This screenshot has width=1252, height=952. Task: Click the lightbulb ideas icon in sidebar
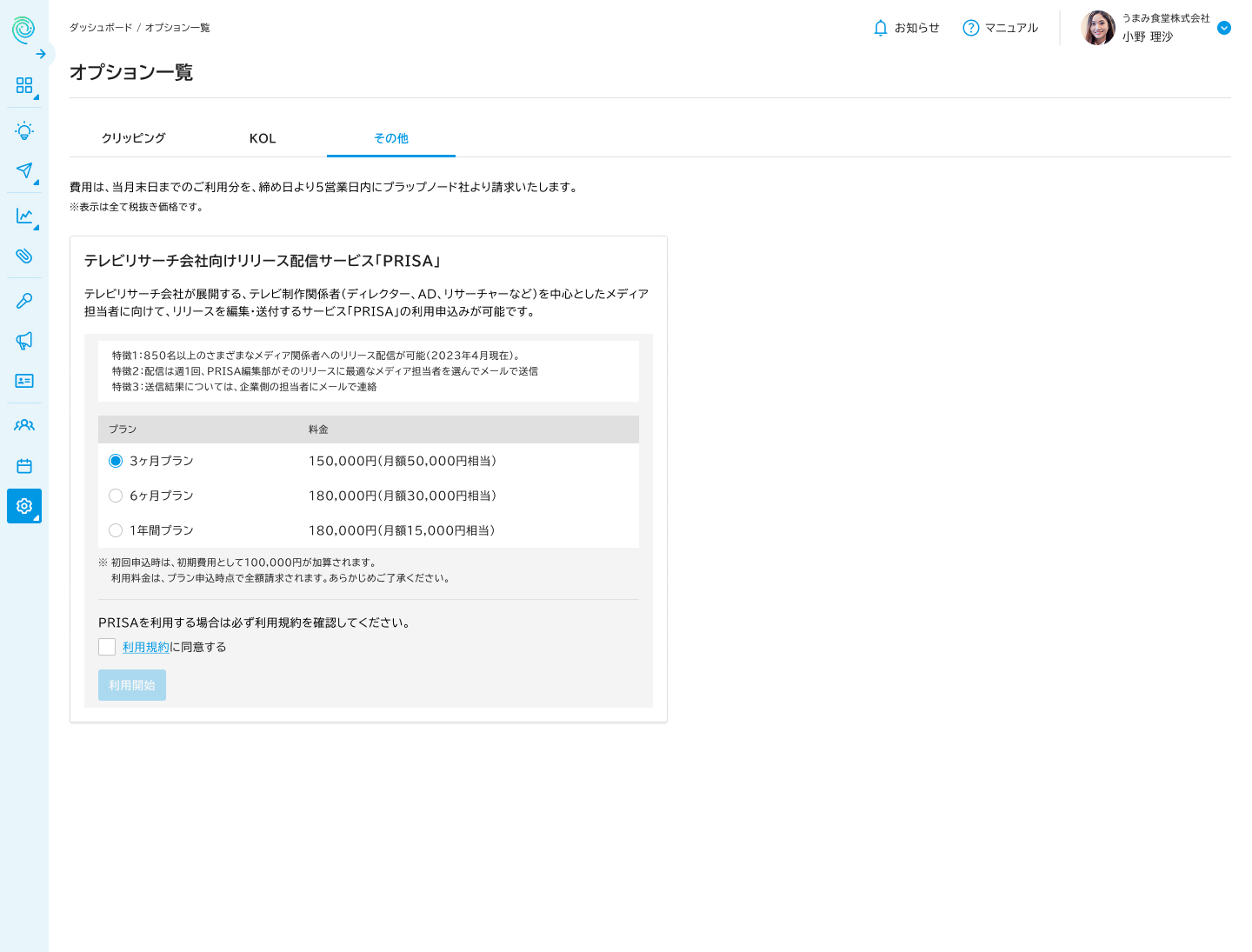click(x=24, y=131)
